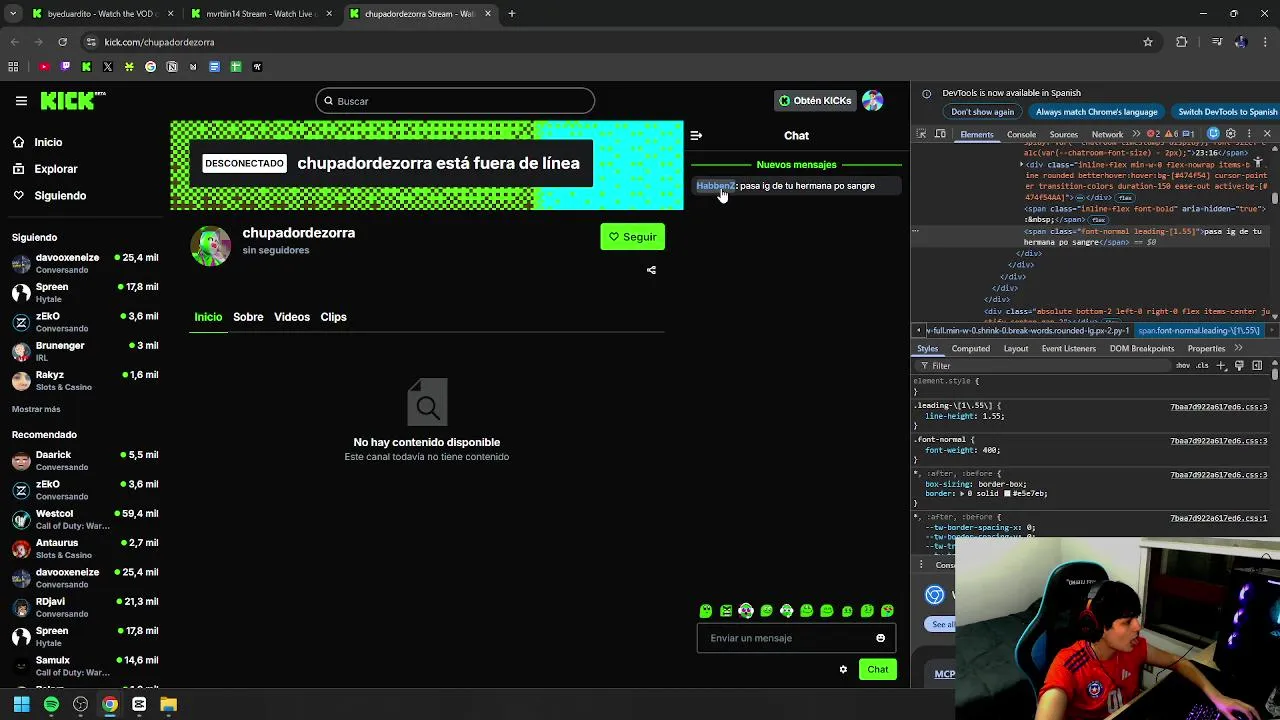Show more DevTools panel tabs chevron
1280x720 pixels.
coord(1135,134)
